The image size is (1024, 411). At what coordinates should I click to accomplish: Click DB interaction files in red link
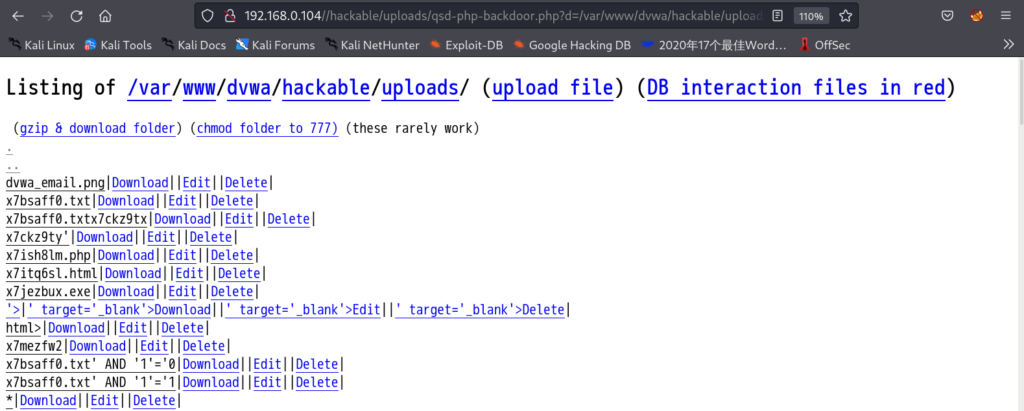tap(796, 88)
